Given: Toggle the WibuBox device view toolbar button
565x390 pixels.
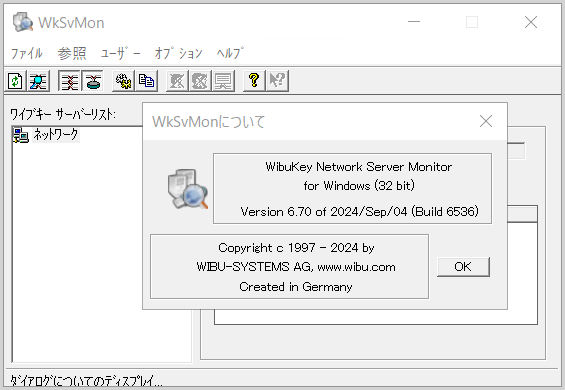Looking at the screenshot, I should click(93, 81).
